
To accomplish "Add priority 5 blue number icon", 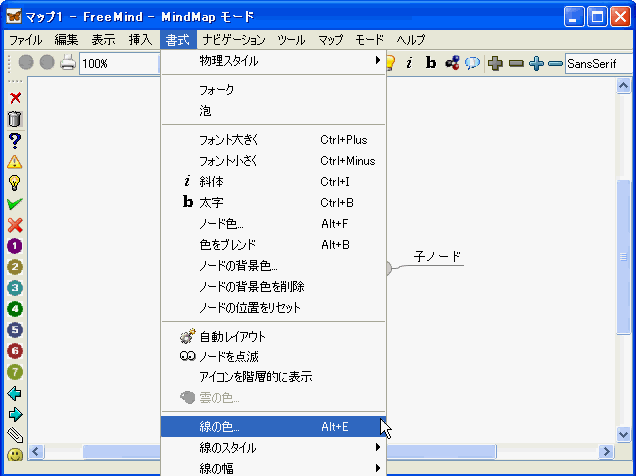I will (x=15, y=330).
